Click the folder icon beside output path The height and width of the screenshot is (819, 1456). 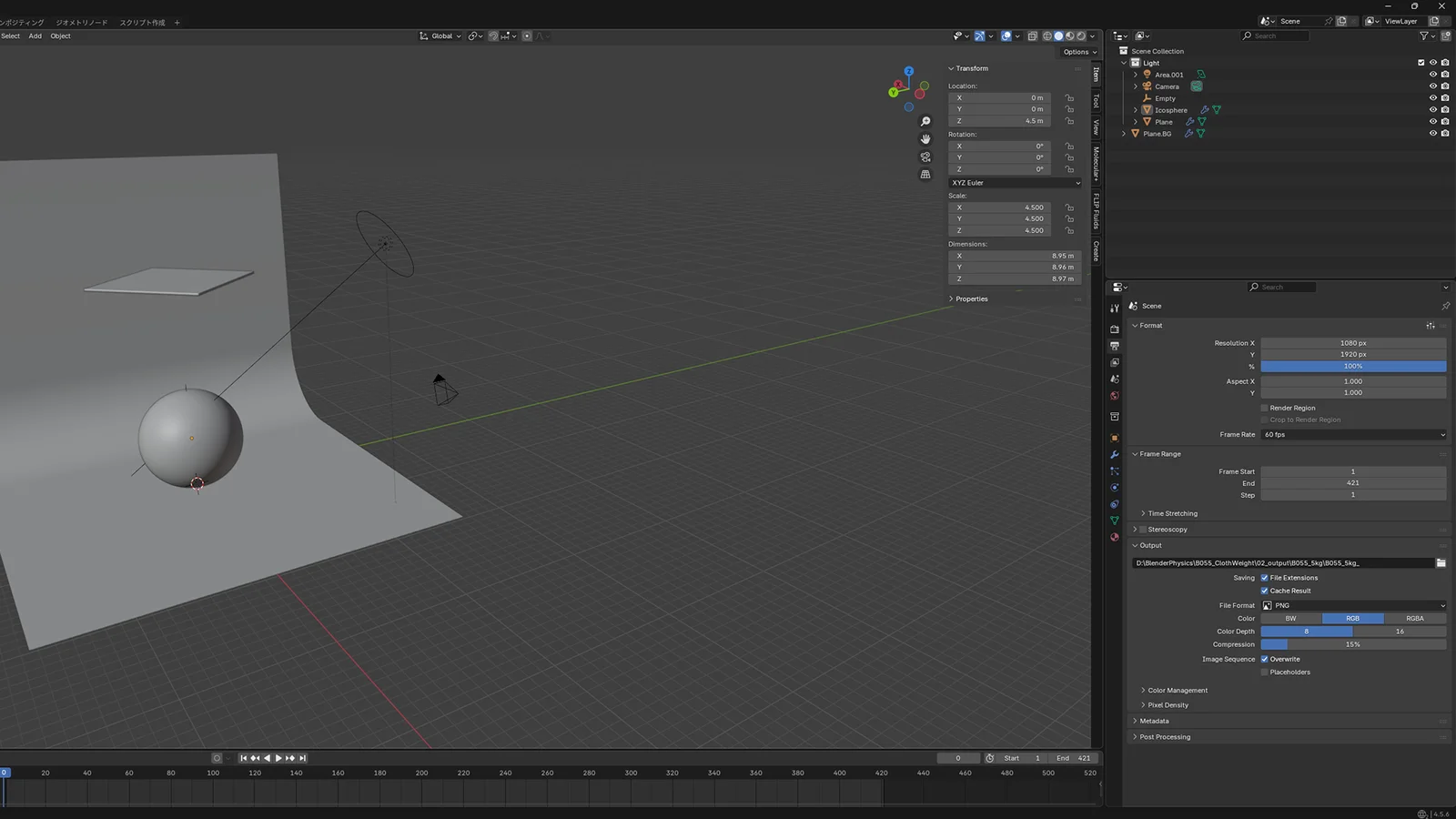[x=1441, y=563]
